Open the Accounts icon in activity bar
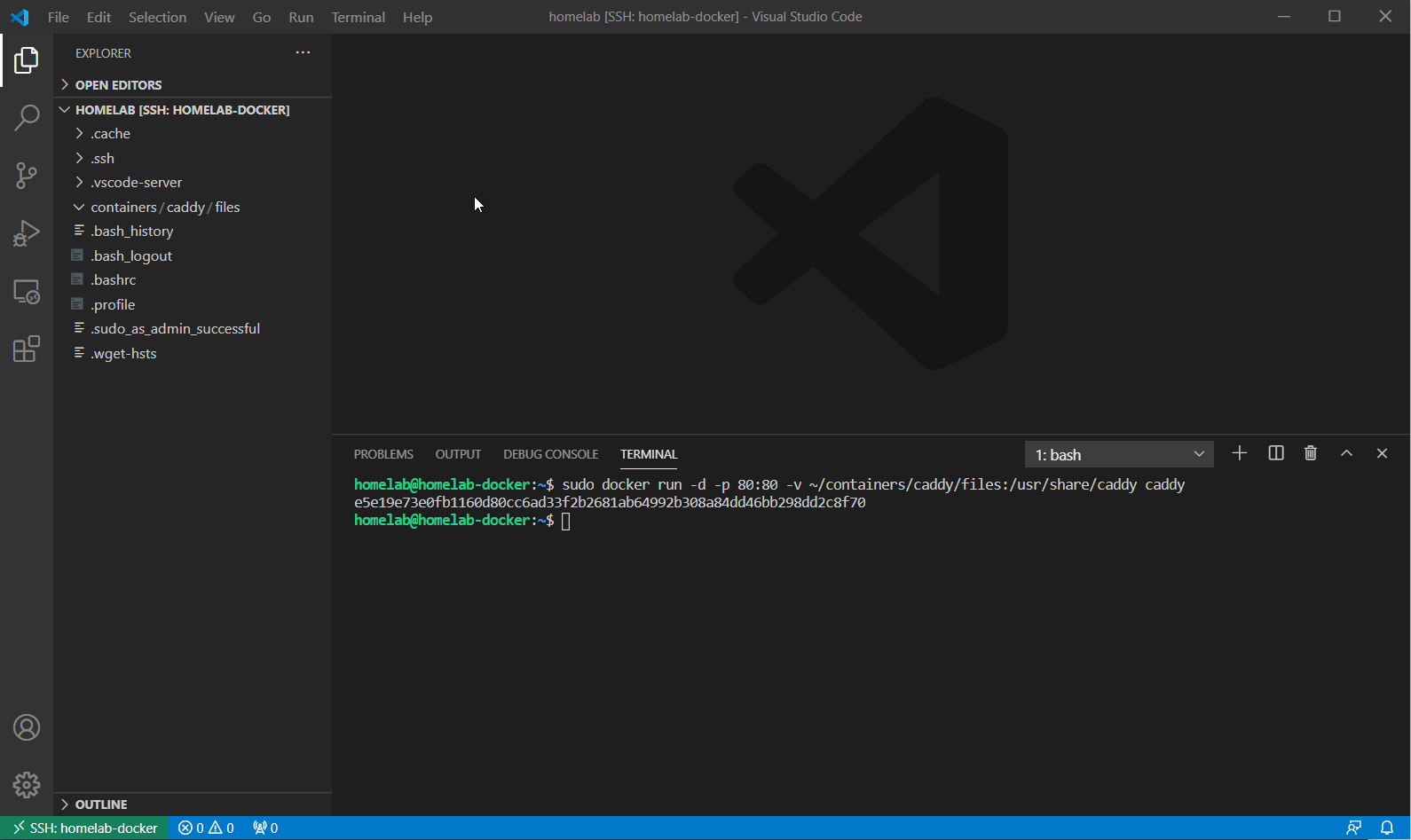This screenshot has width=1411, height=840. 27,728
